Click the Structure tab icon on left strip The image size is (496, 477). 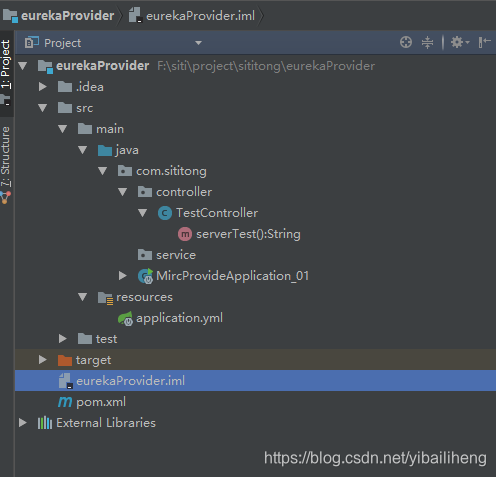(x=6, y=197)
